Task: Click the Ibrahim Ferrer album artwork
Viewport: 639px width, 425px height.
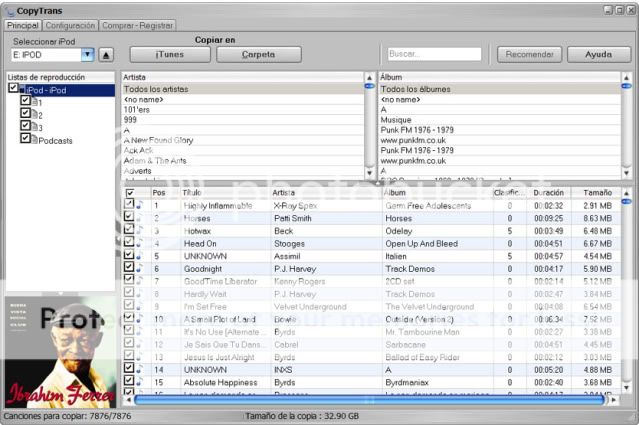Action: (x=60, y=352)
